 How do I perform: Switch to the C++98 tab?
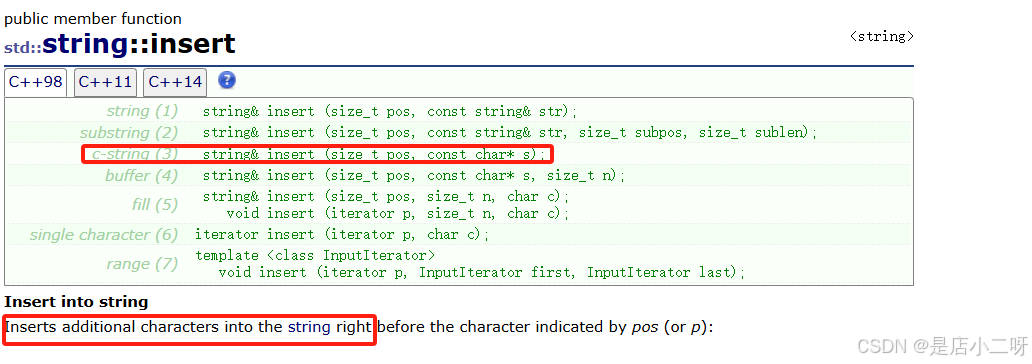coord(36,82)
